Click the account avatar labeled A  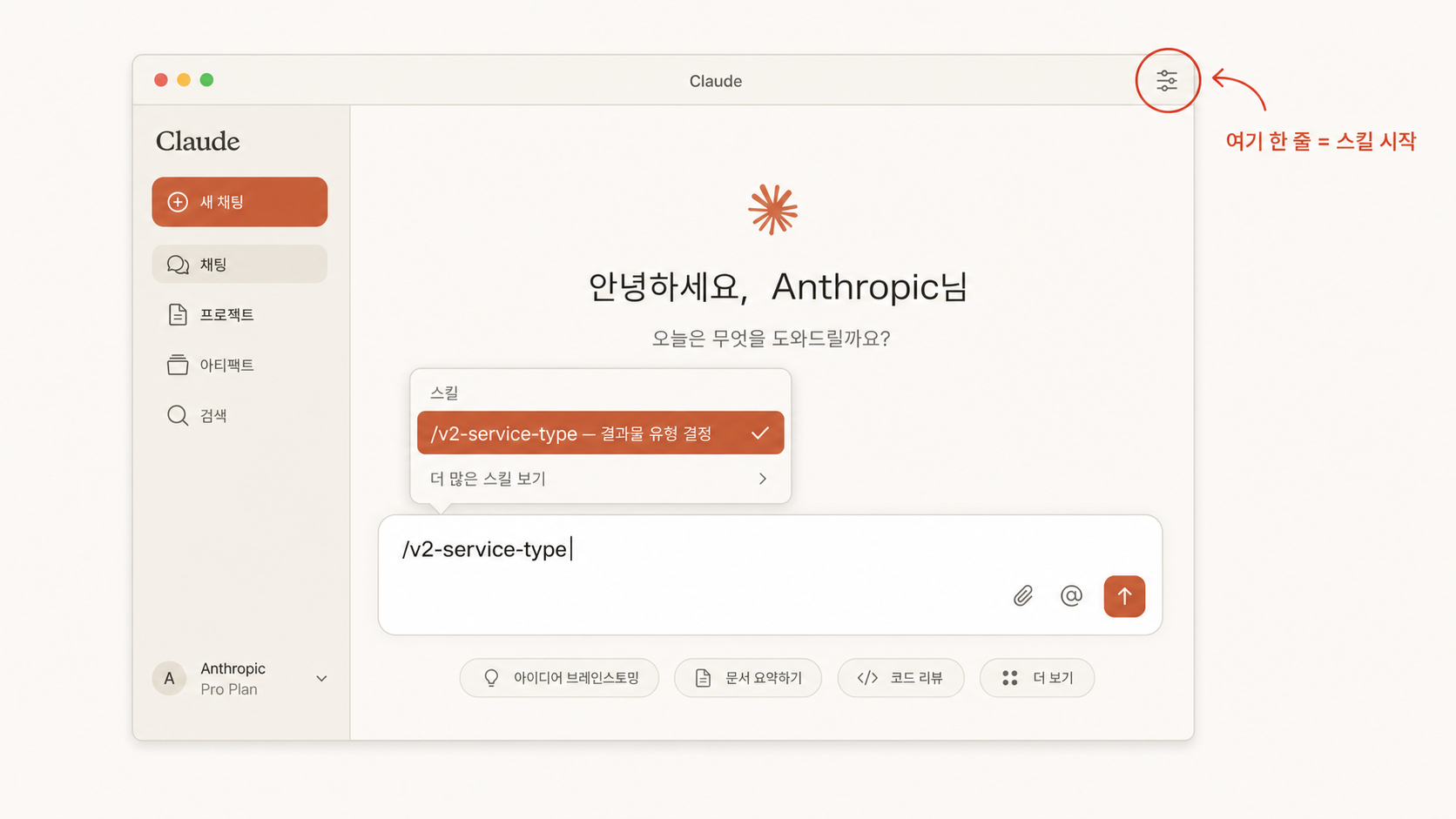tap(169, 679)
